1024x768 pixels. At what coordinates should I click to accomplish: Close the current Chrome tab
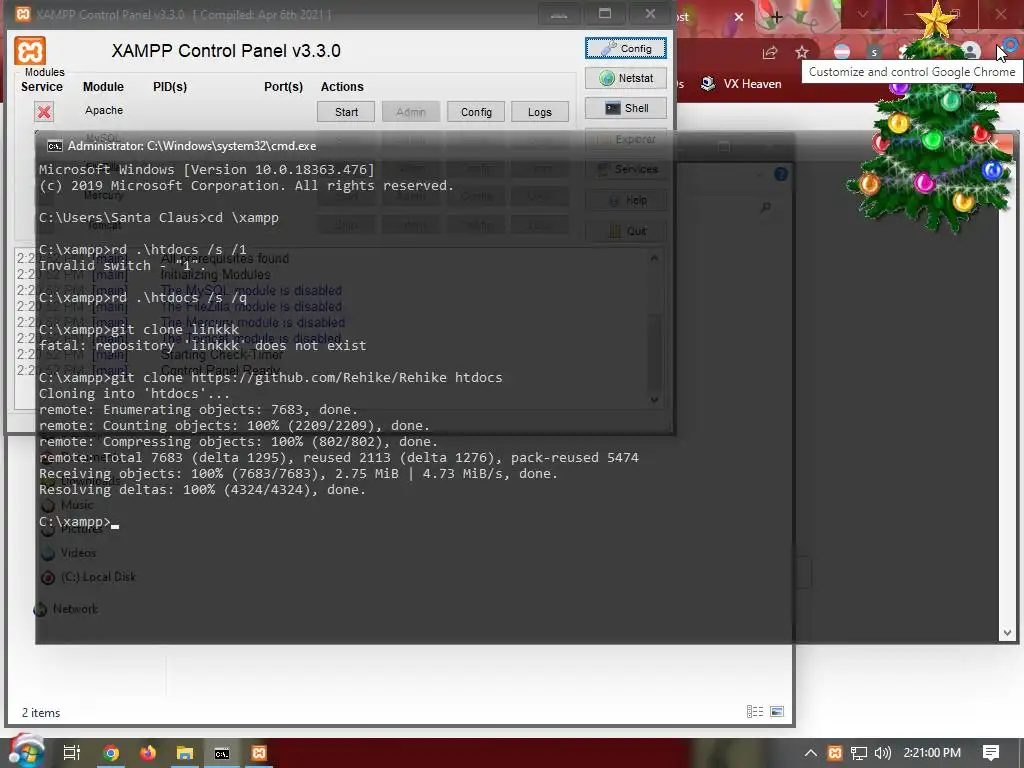(x=739, y=17)
